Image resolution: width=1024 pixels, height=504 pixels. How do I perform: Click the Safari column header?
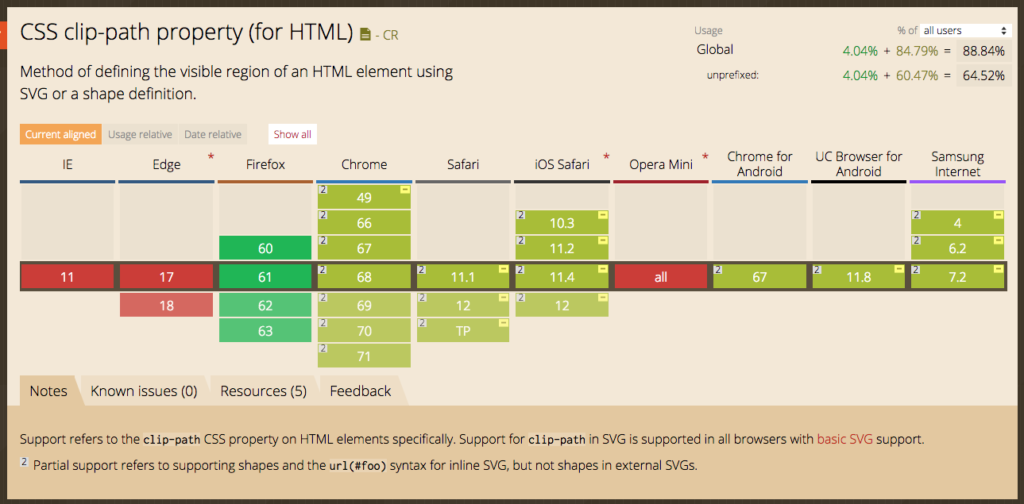[x=463, y=165]
